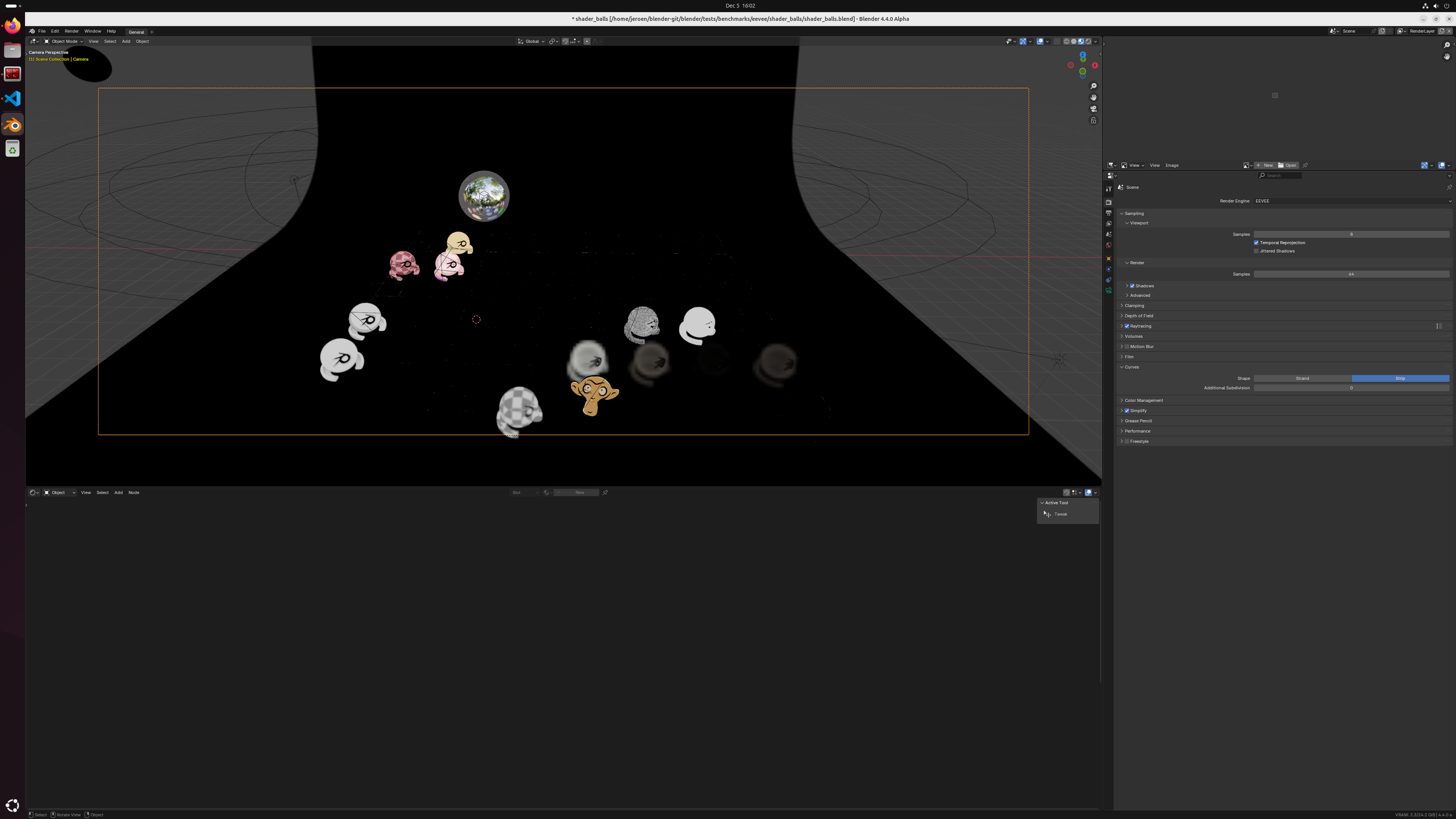Image resolution: width=1456 pixels, height=819 pixels.
Task: Open the Render menu
Action: pyautogui.click(x=72, y=31)
